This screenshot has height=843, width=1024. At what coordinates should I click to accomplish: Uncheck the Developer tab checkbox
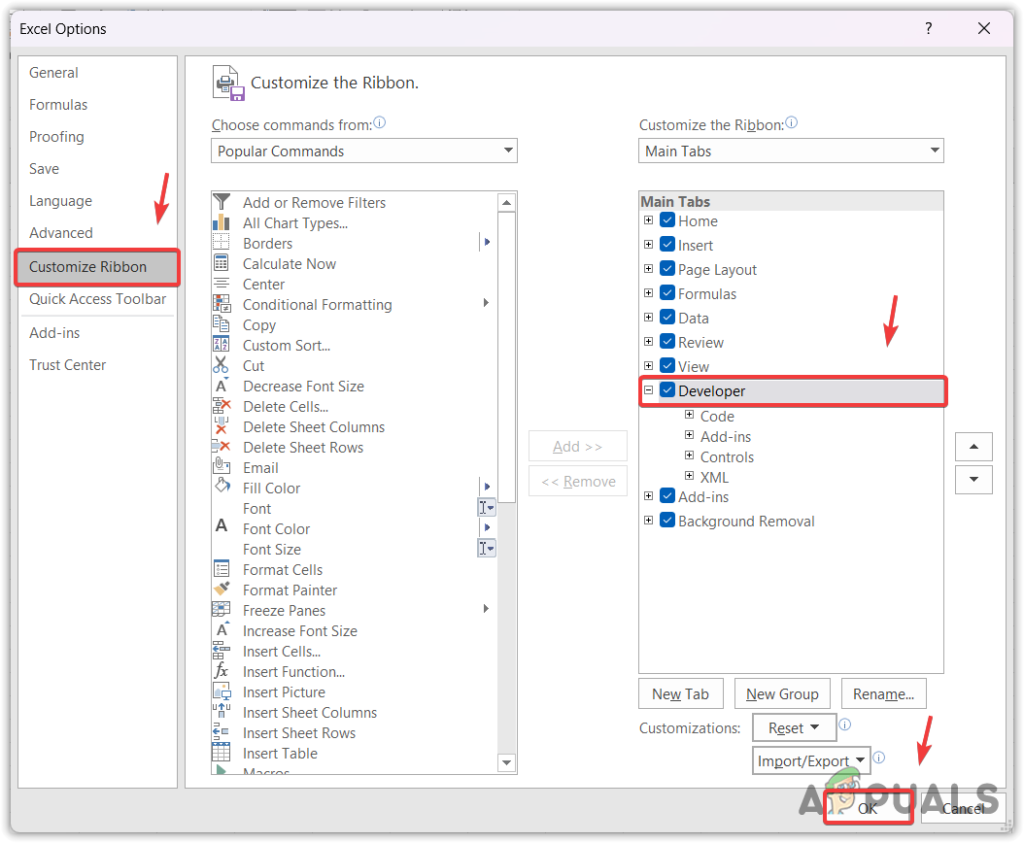666,391
